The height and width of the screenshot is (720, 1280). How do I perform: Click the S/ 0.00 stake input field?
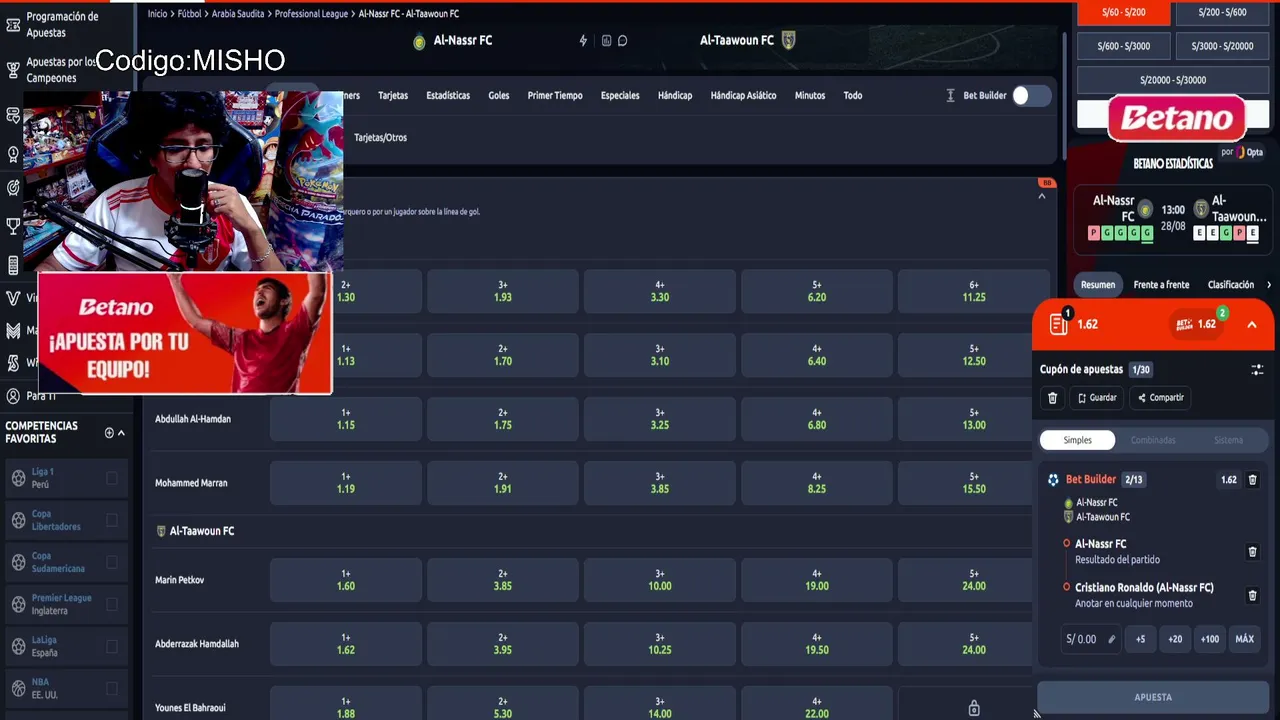click(x=1091, y=639)
